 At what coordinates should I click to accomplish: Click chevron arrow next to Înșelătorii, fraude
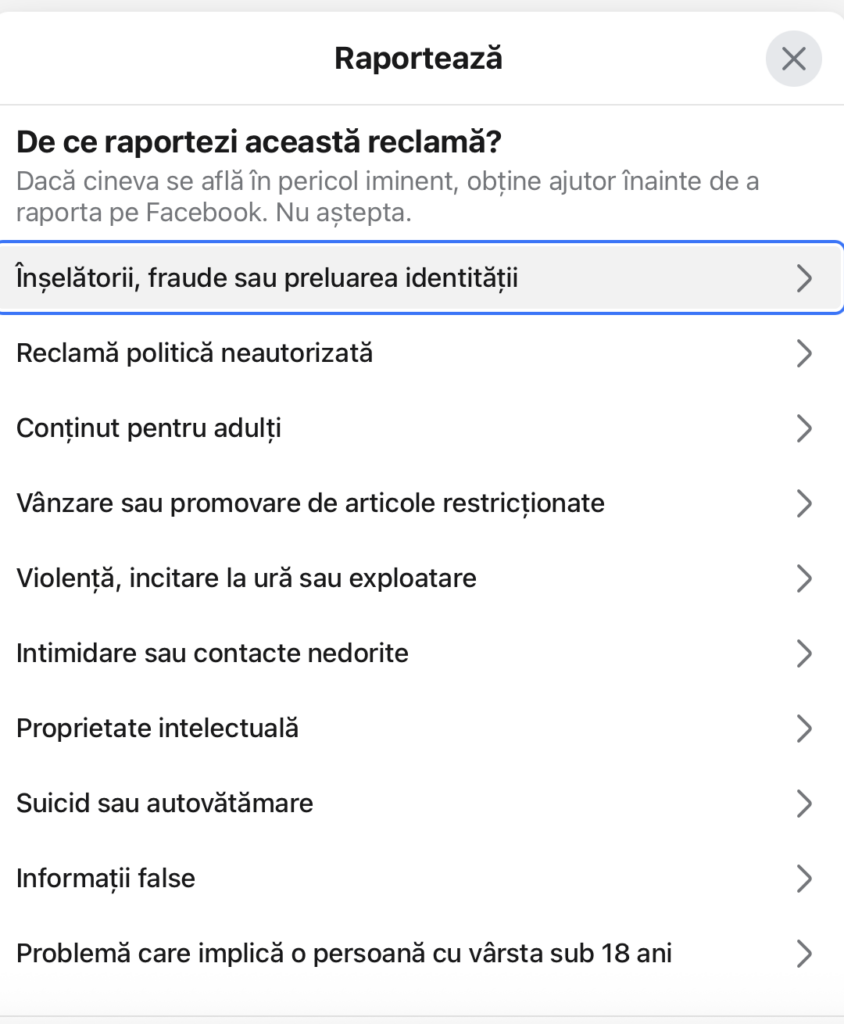pyautogui.click(x=804, y=278)
